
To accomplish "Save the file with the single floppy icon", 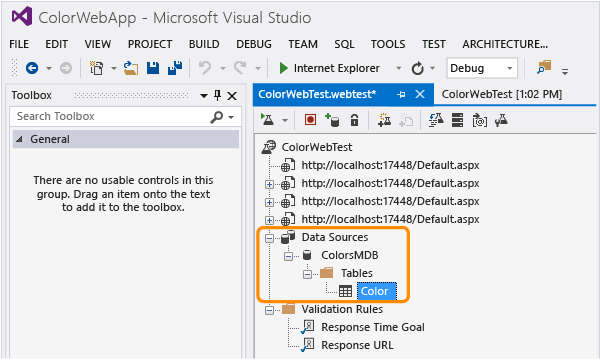I will point(153,68).
